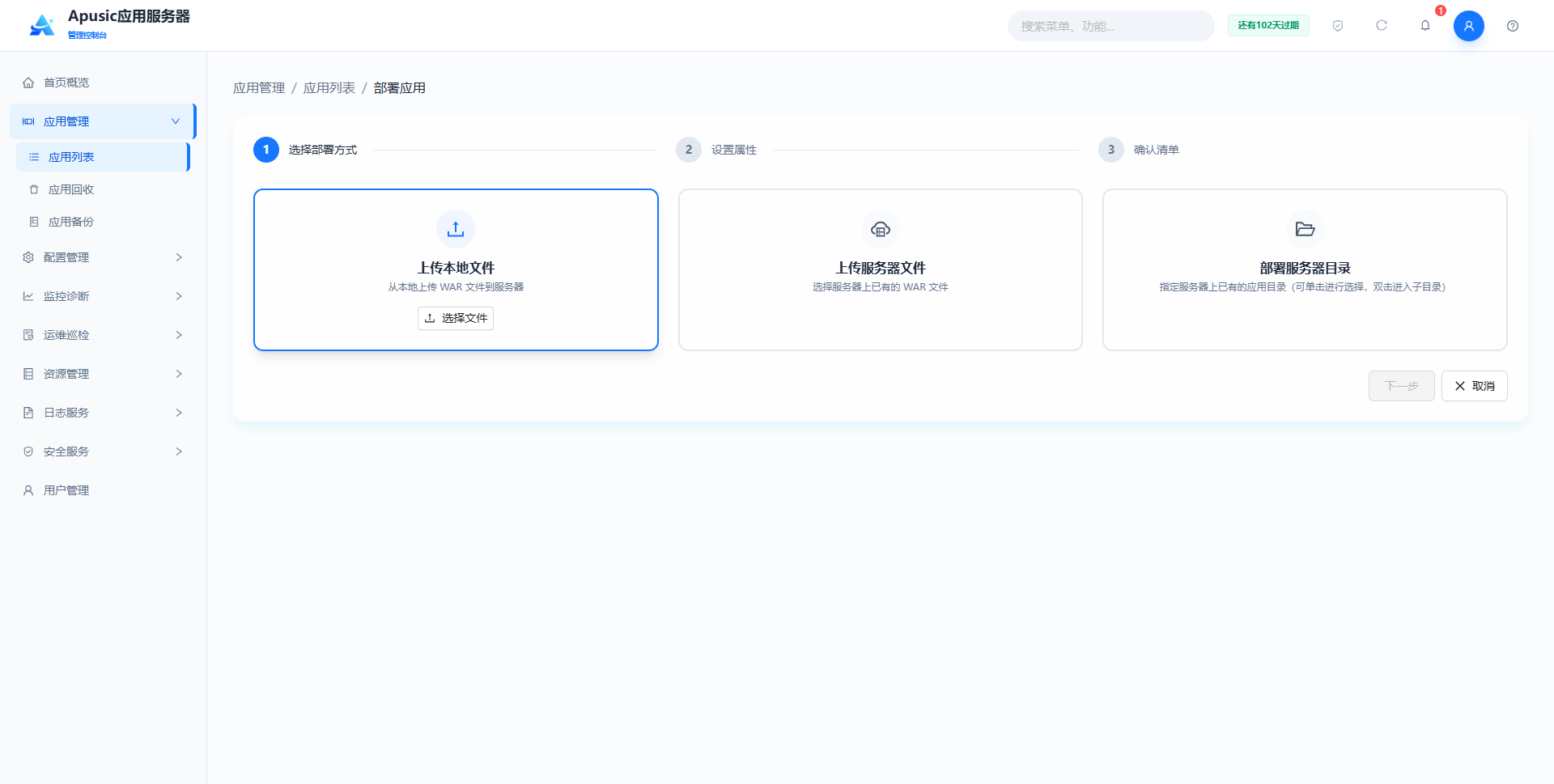Expand the 日志服务 chevron

click(x=179, y=413)
